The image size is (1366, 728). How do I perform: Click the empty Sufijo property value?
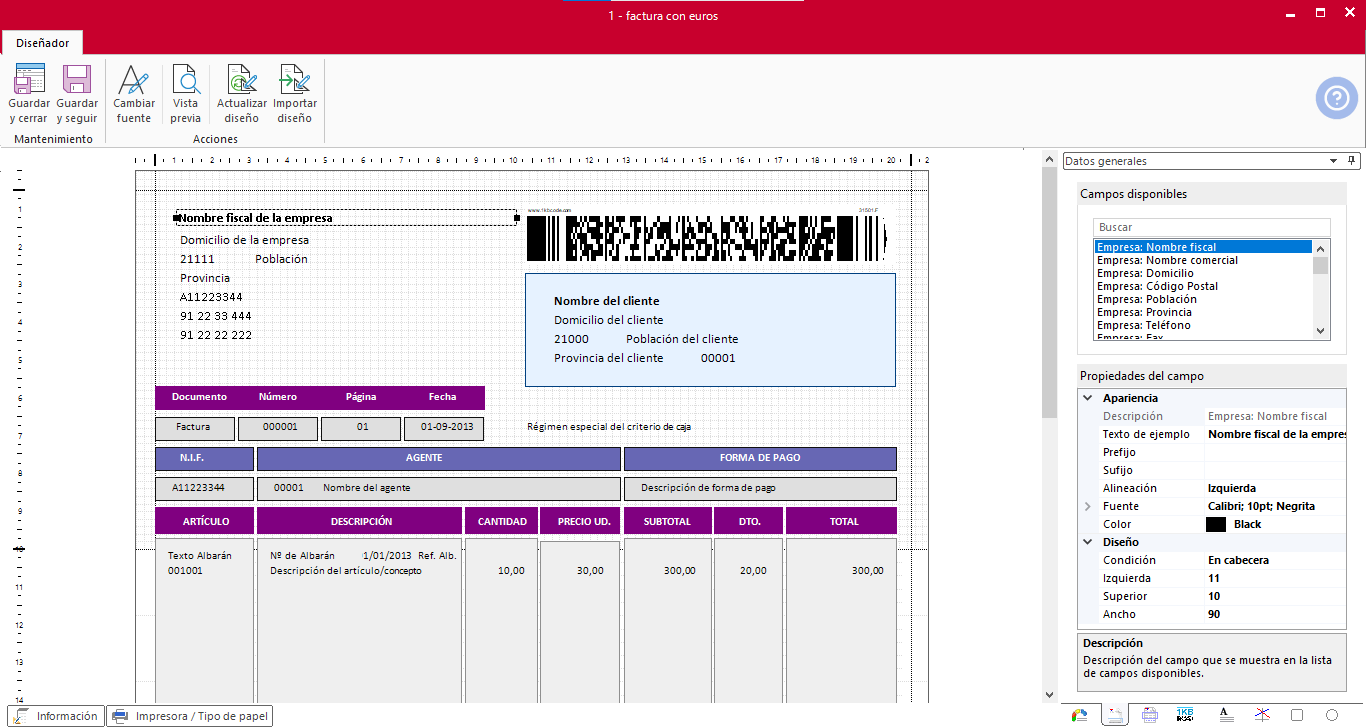1275,470
